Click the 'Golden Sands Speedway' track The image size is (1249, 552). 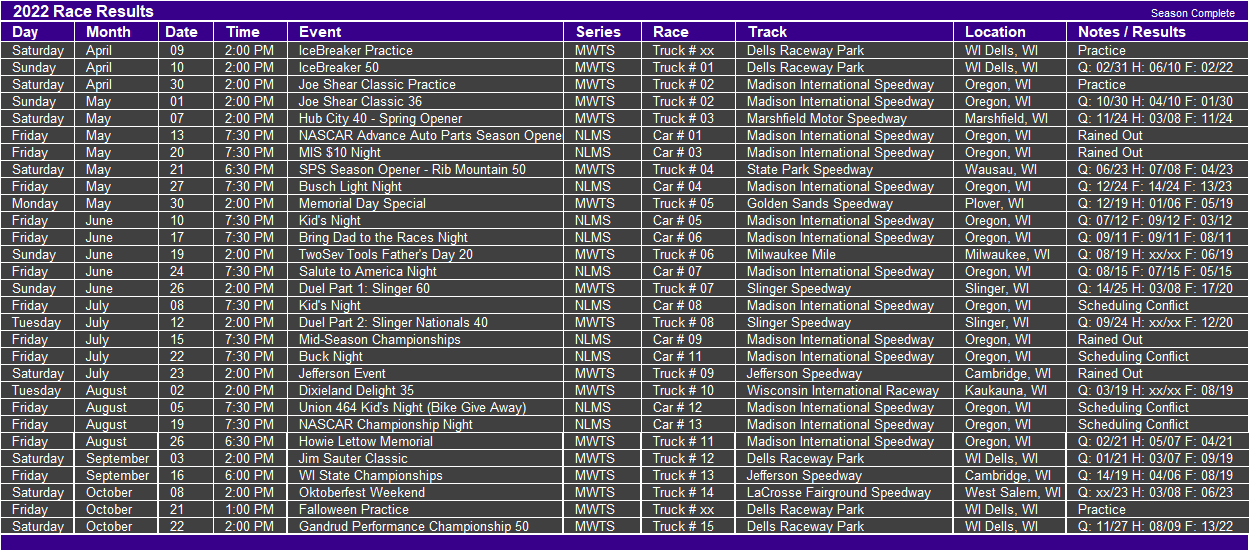(x=820, y=203)
